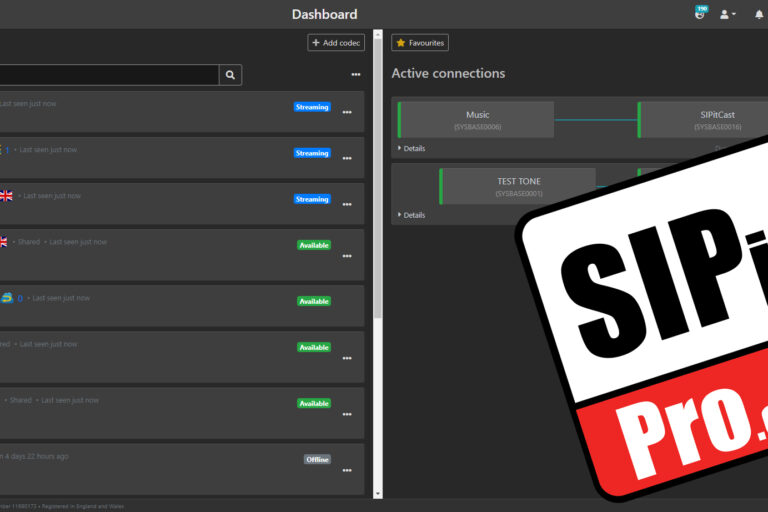
Task: Open three-dot menu of first Available codec
Action: tap(347, 256)
